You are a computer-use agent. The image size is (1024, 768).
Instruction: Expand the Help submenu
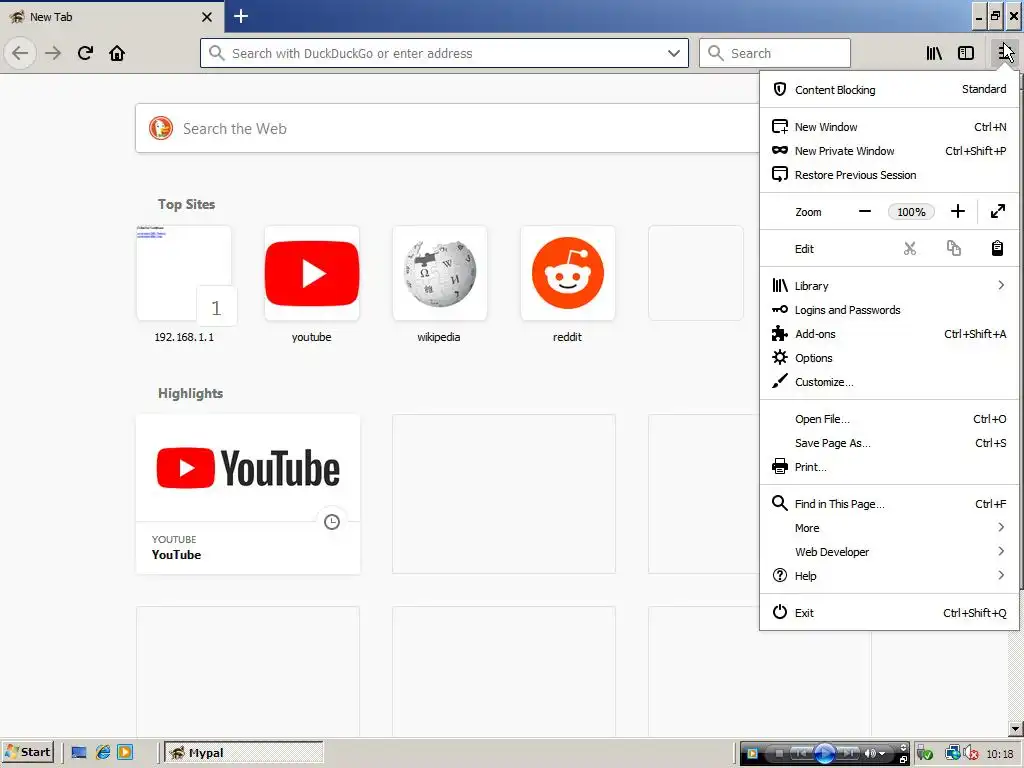coord(889,576)
